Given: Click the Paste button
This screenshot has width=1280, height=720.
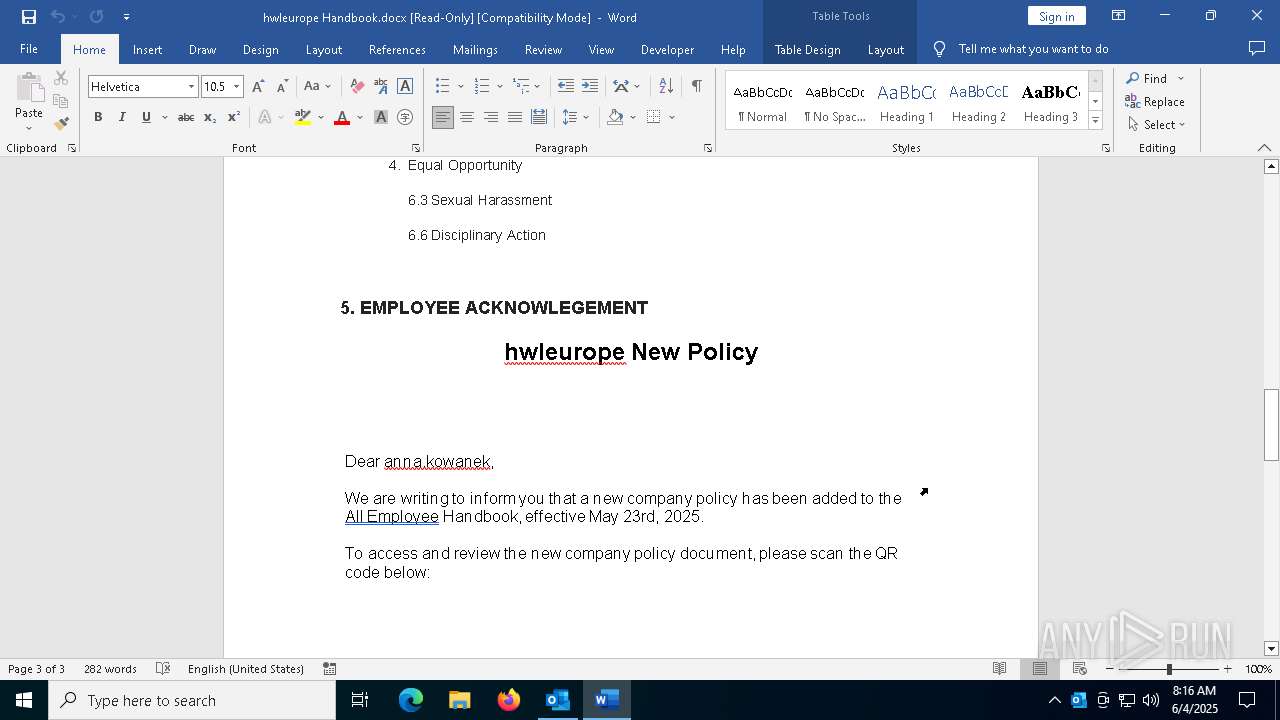Looking at the screenshot, I should pyautogui.click(x=29, y=103).
